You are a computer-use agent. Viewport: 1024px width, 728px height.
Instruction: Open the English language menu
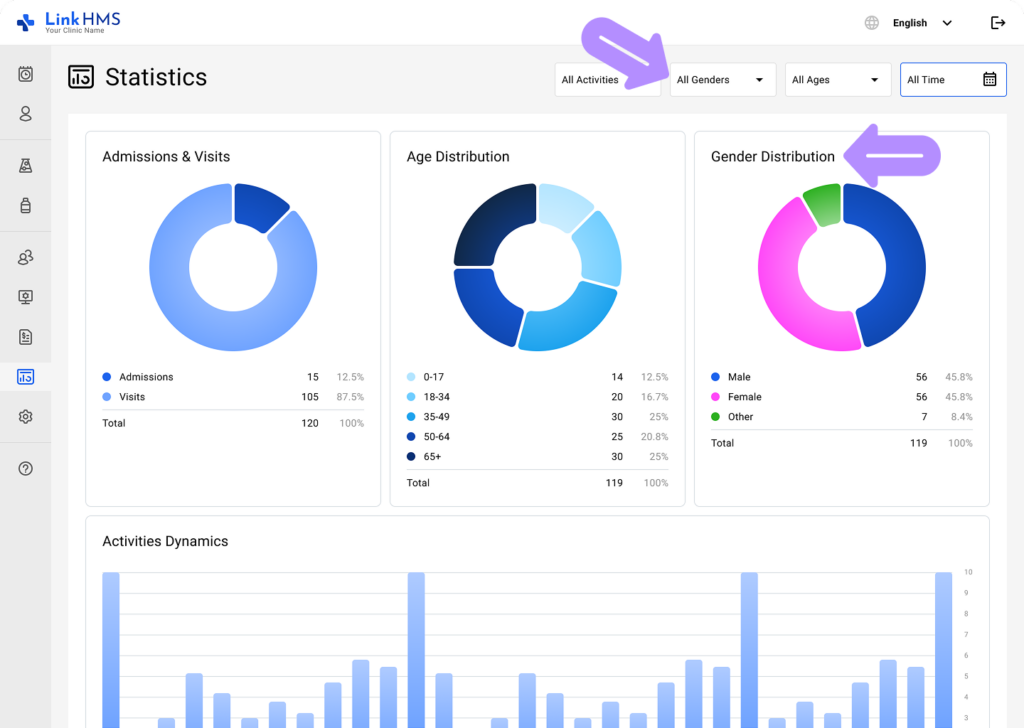pyautogui.click(x=910, y=22)
